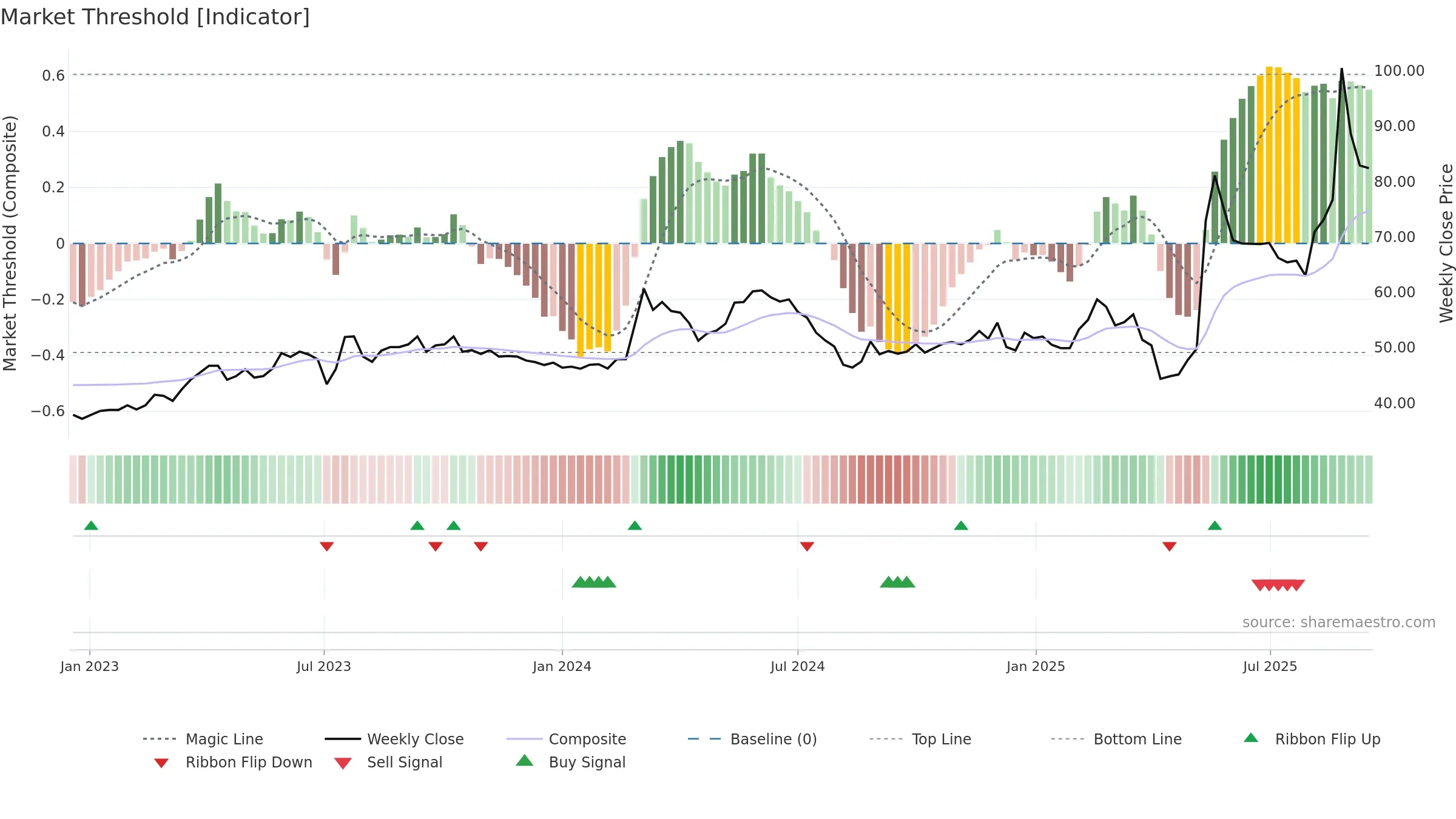
Task: Click the 70.00 price axis label
Action: click(x=1394, y=237)
